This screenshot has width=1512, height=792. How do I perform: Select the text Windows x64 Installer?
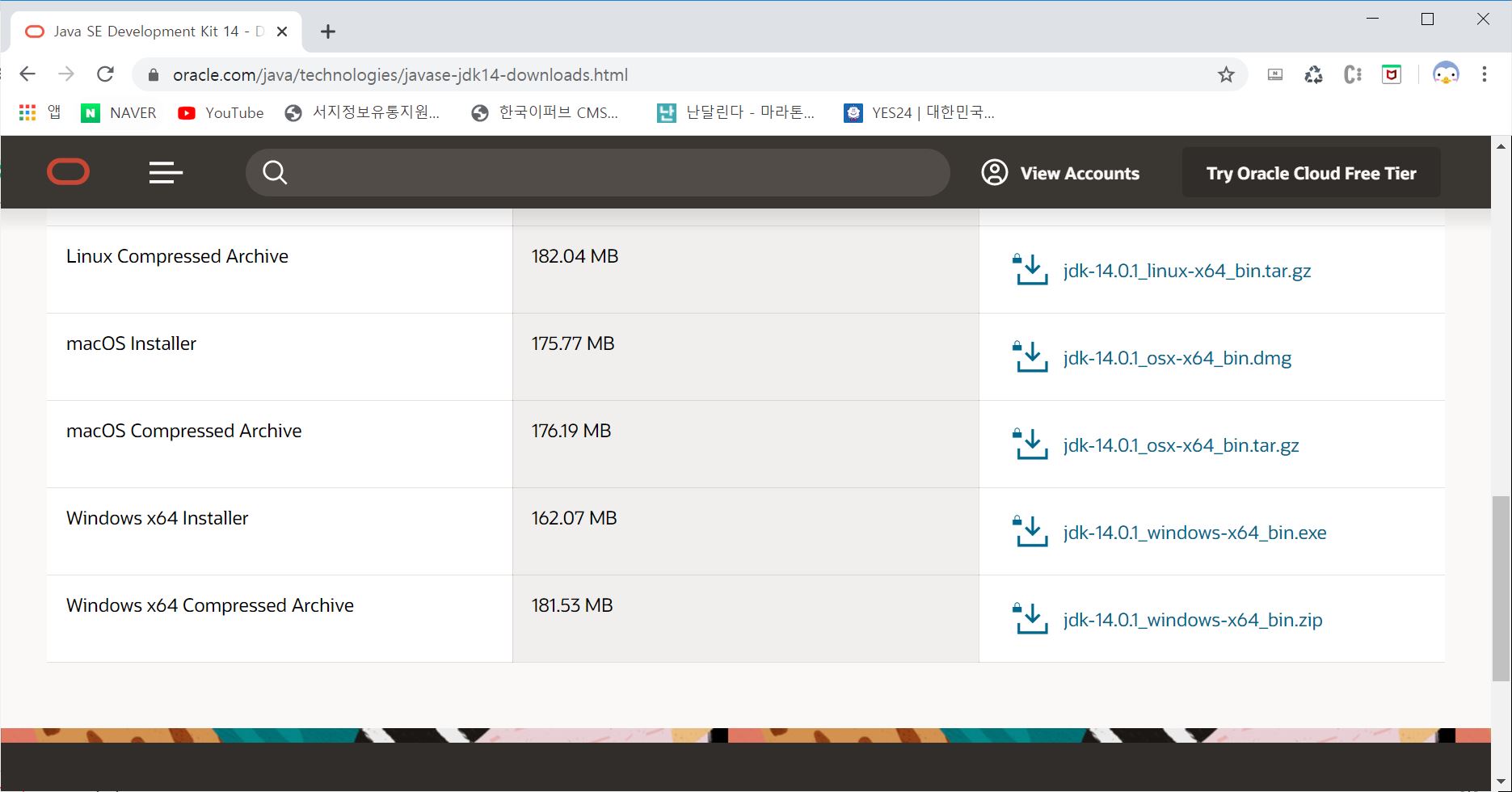[x=157, y=518]
